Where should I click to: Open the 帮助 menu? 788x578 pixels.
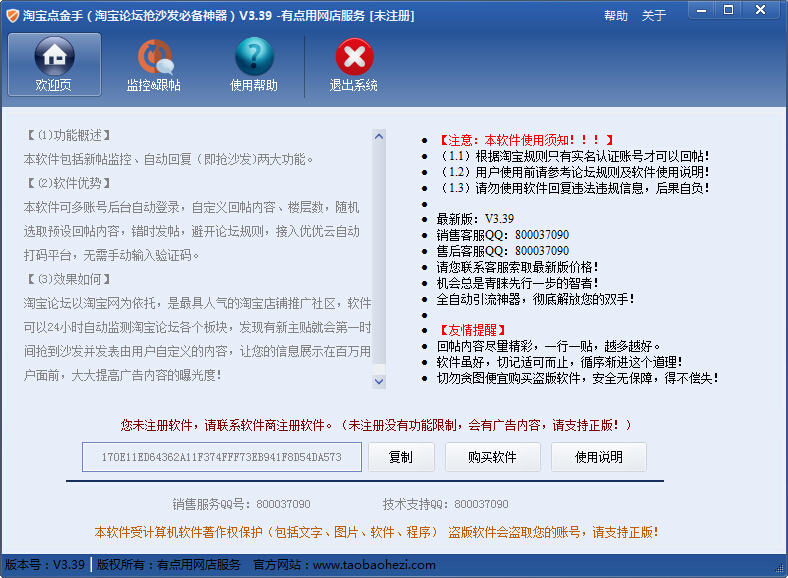click(616, 16)
